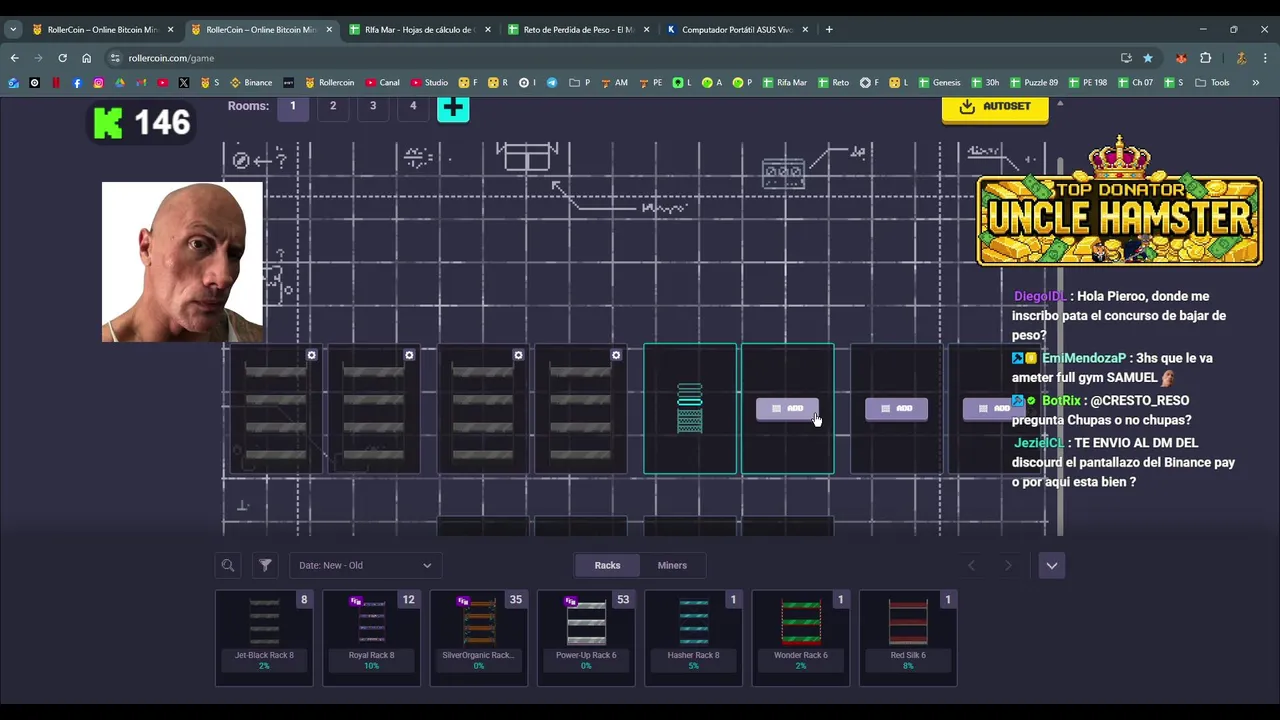Collapse panel arrow beside AUTOSET
This screenshot has height=720, width=1280.
pos(1060,104)
